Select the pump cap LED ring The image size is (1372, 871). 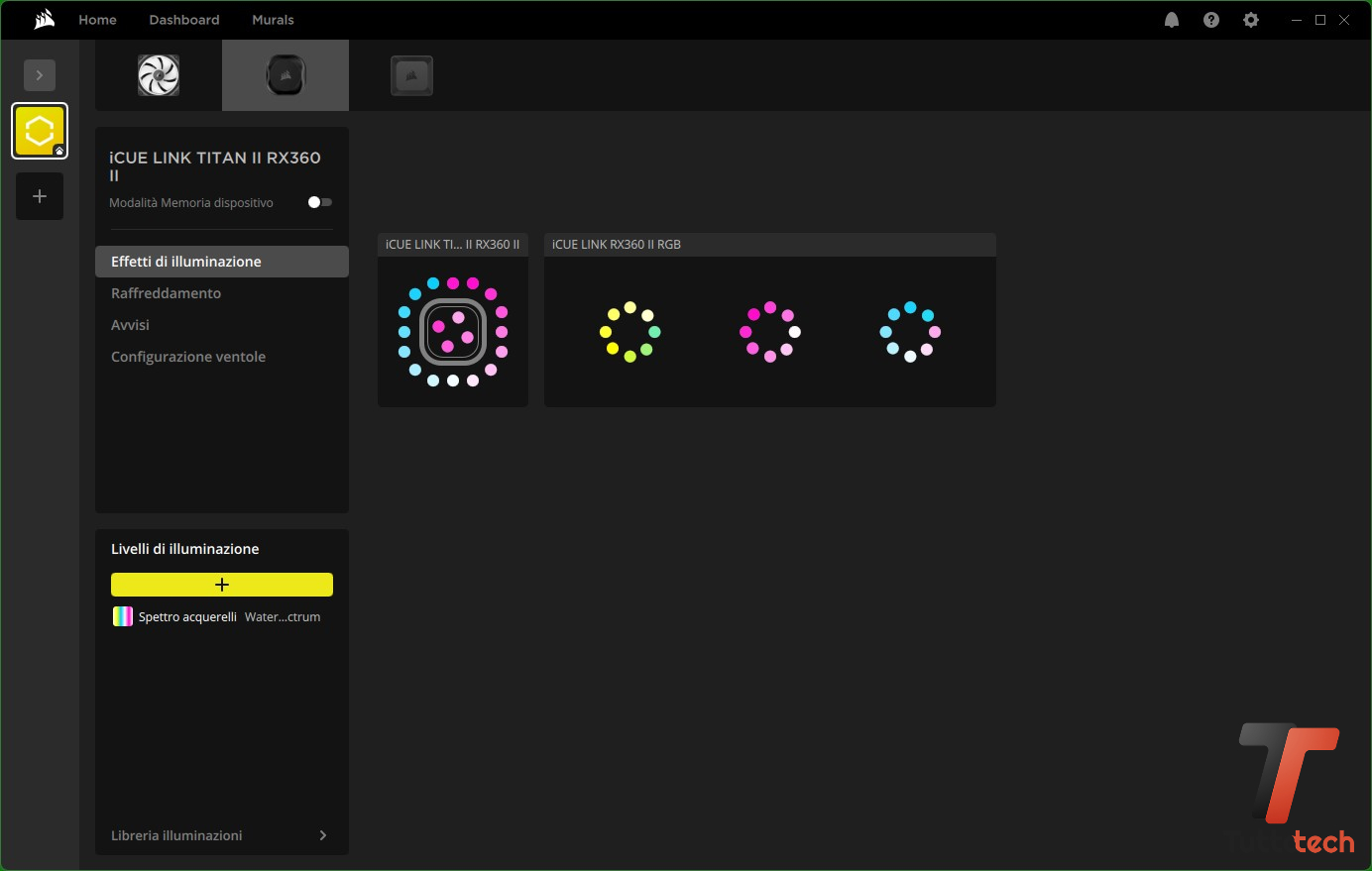tap(453, 332)
